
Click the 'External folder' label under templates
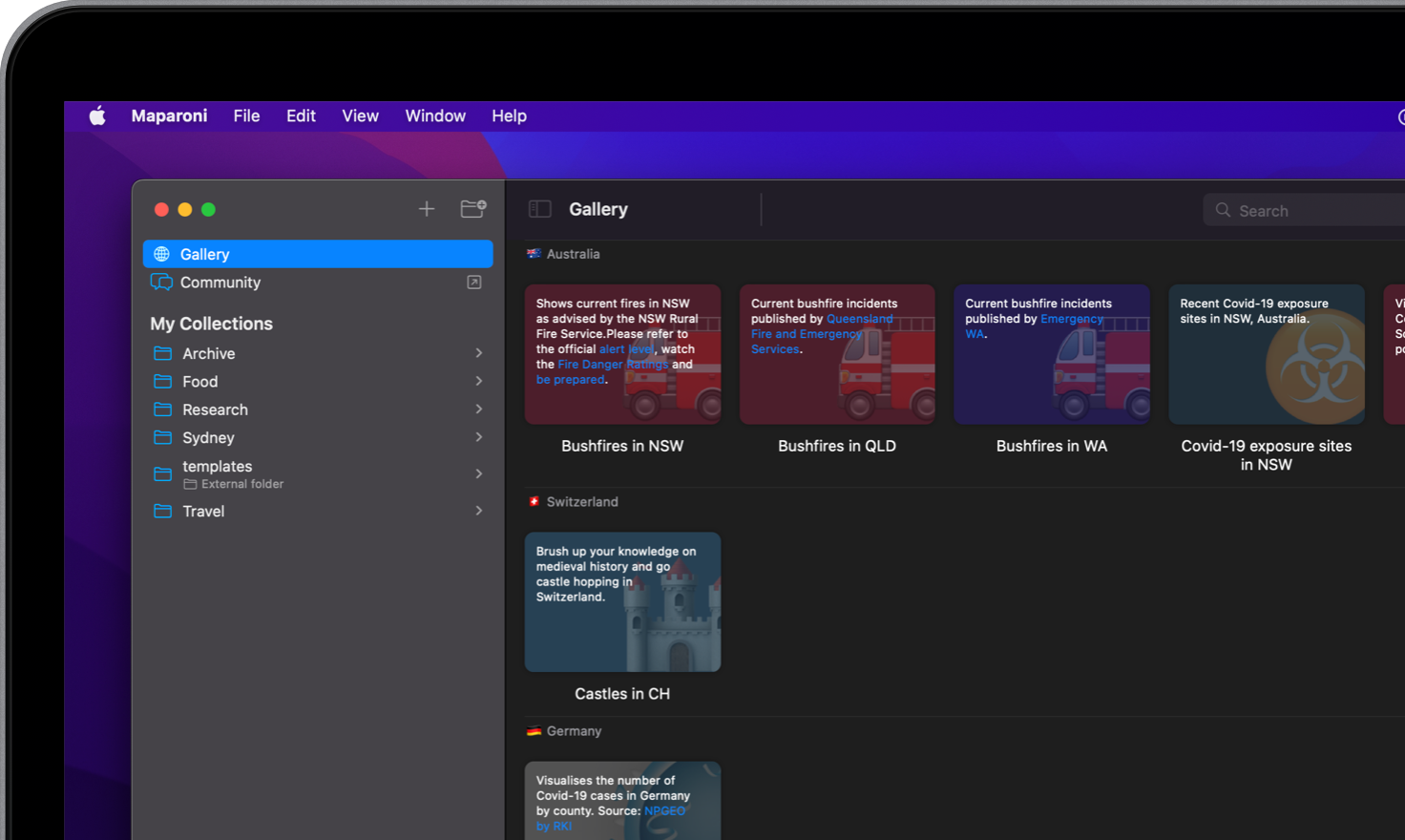(x=242, y=484)
